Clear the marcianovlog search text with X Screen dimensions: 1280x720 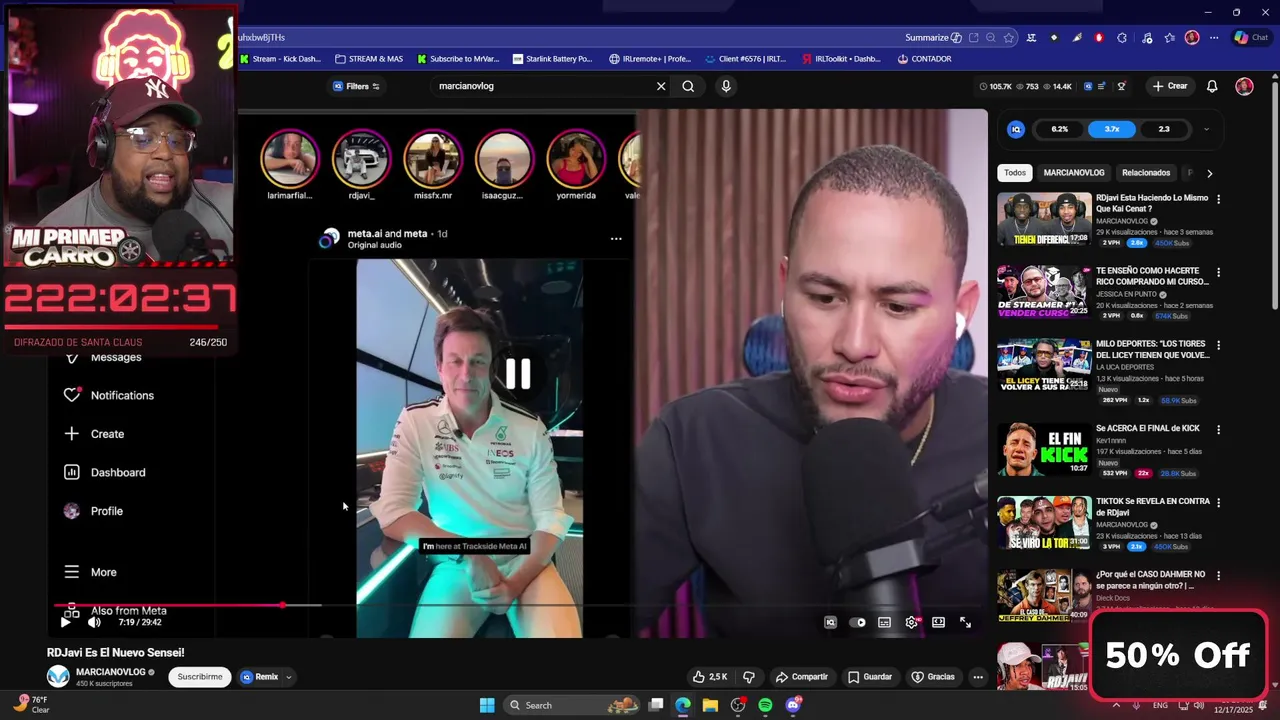(x=661, y=86)
